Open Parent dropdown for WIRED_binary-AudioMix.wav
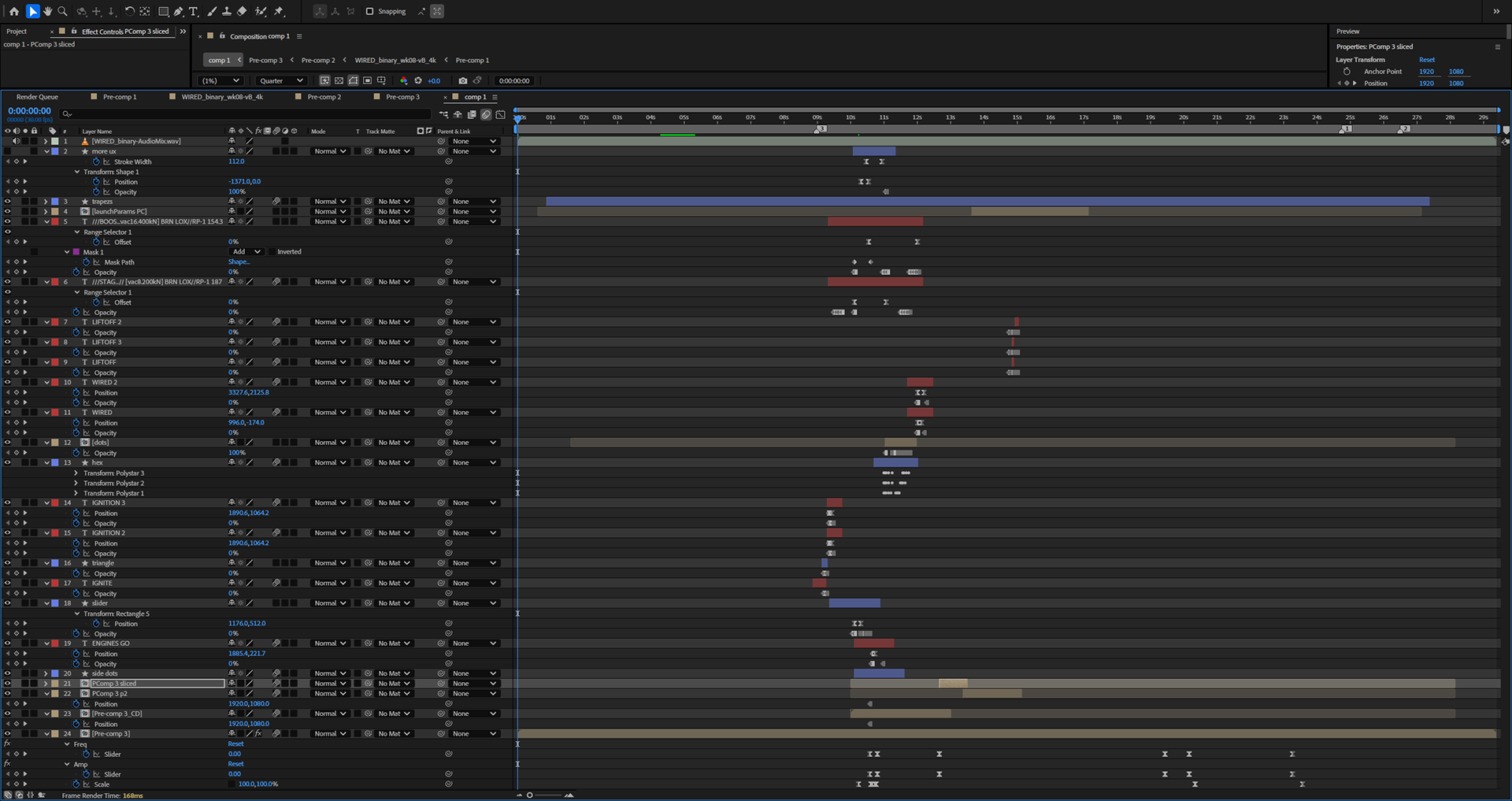Image resolution: width=1512 pixels, height=801 pixels. (475, 141)
